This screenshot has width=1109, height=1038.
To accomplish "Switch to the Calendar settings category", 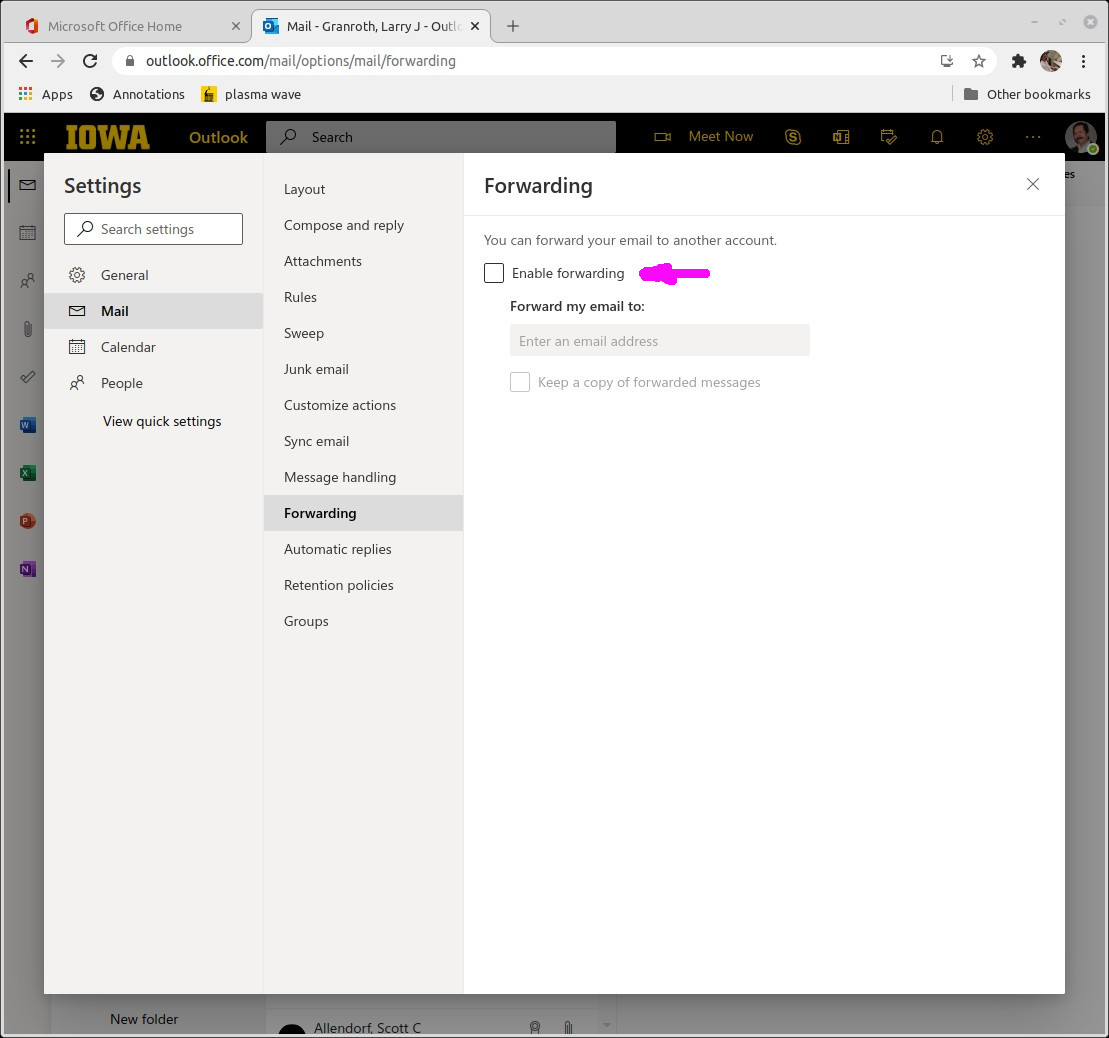I will click(x=128, y=347).
